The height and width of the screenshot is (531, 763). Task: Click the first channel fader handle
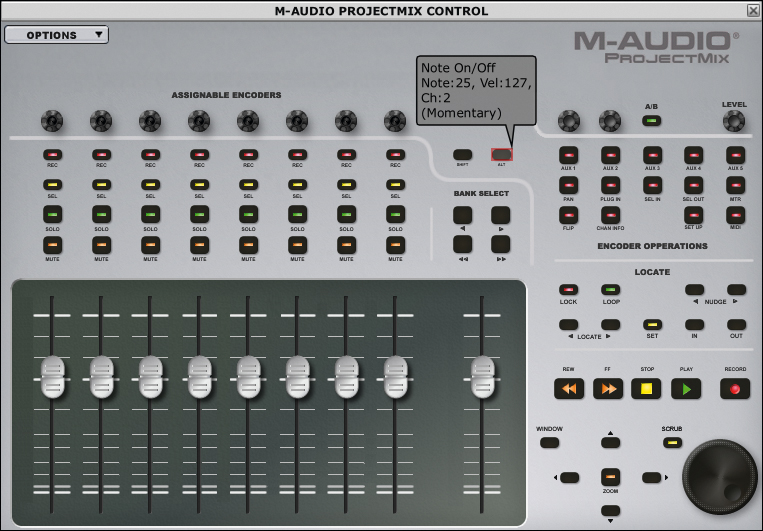tap(53, 378)
